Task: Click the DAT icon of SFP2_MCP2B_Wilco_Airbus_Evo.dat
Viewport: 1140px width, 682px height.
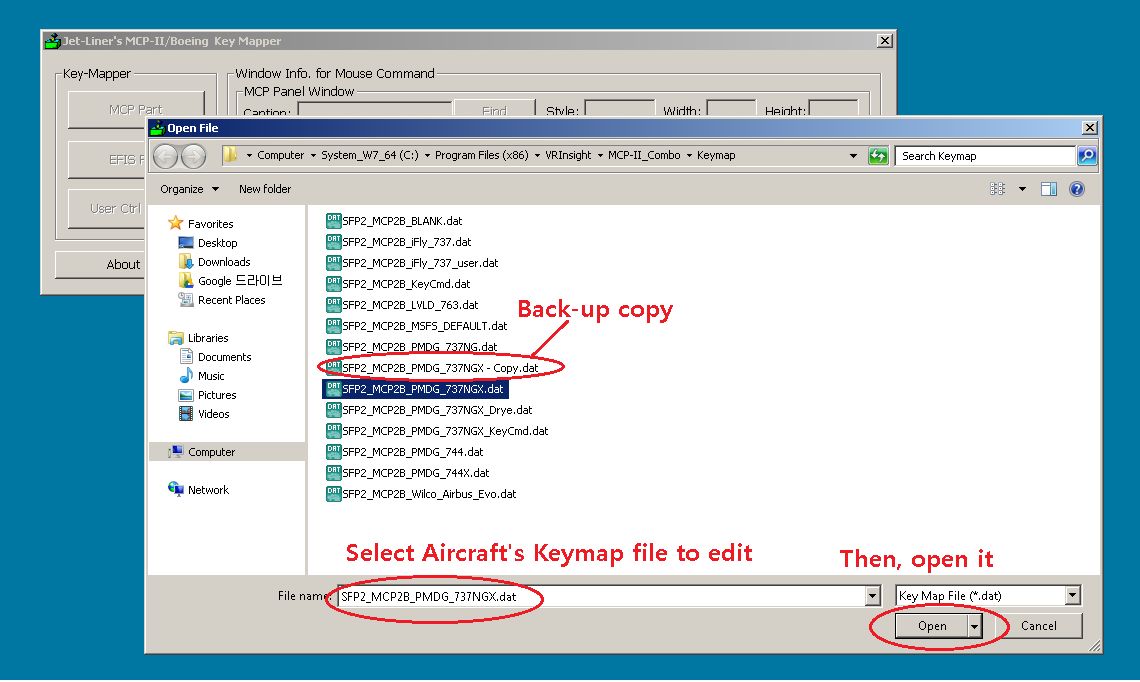Action: point(334,494)
